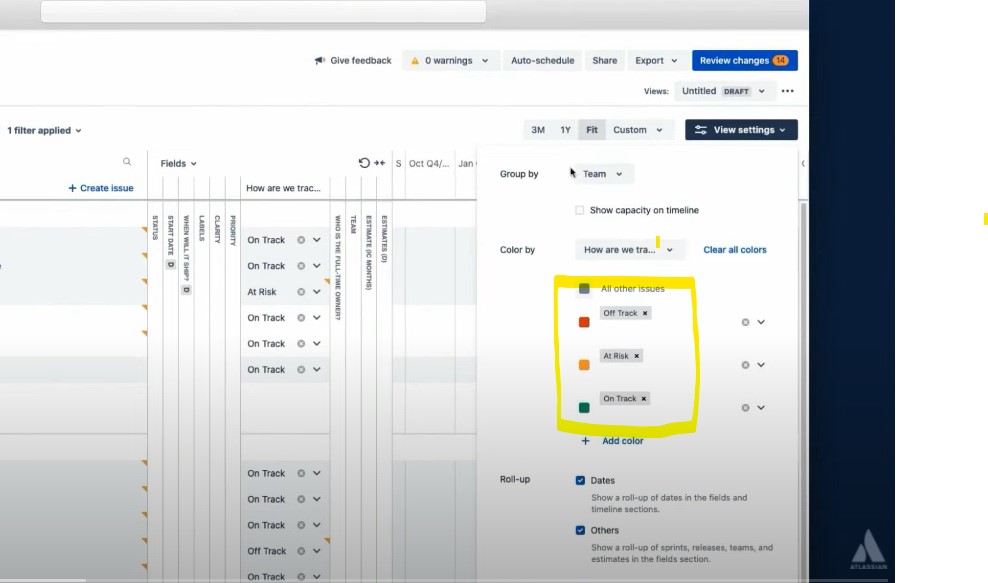Select the green On Track color swatch
Image resolution: width=988 pixels, height=583 pixels.
[x=584, y=408]
